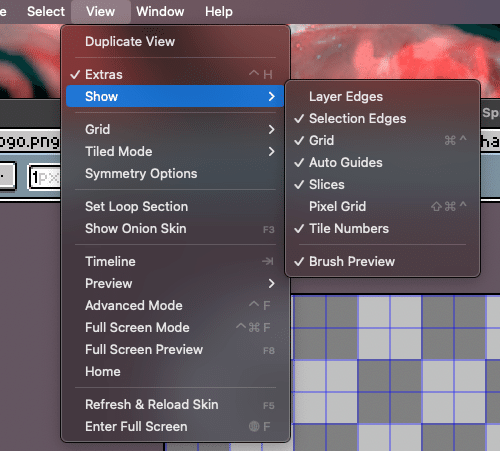Image resolution: width=500 pixels, height=451 pixels.
Task: Enable Layer Edges option
Action: (x=382, y=96)
